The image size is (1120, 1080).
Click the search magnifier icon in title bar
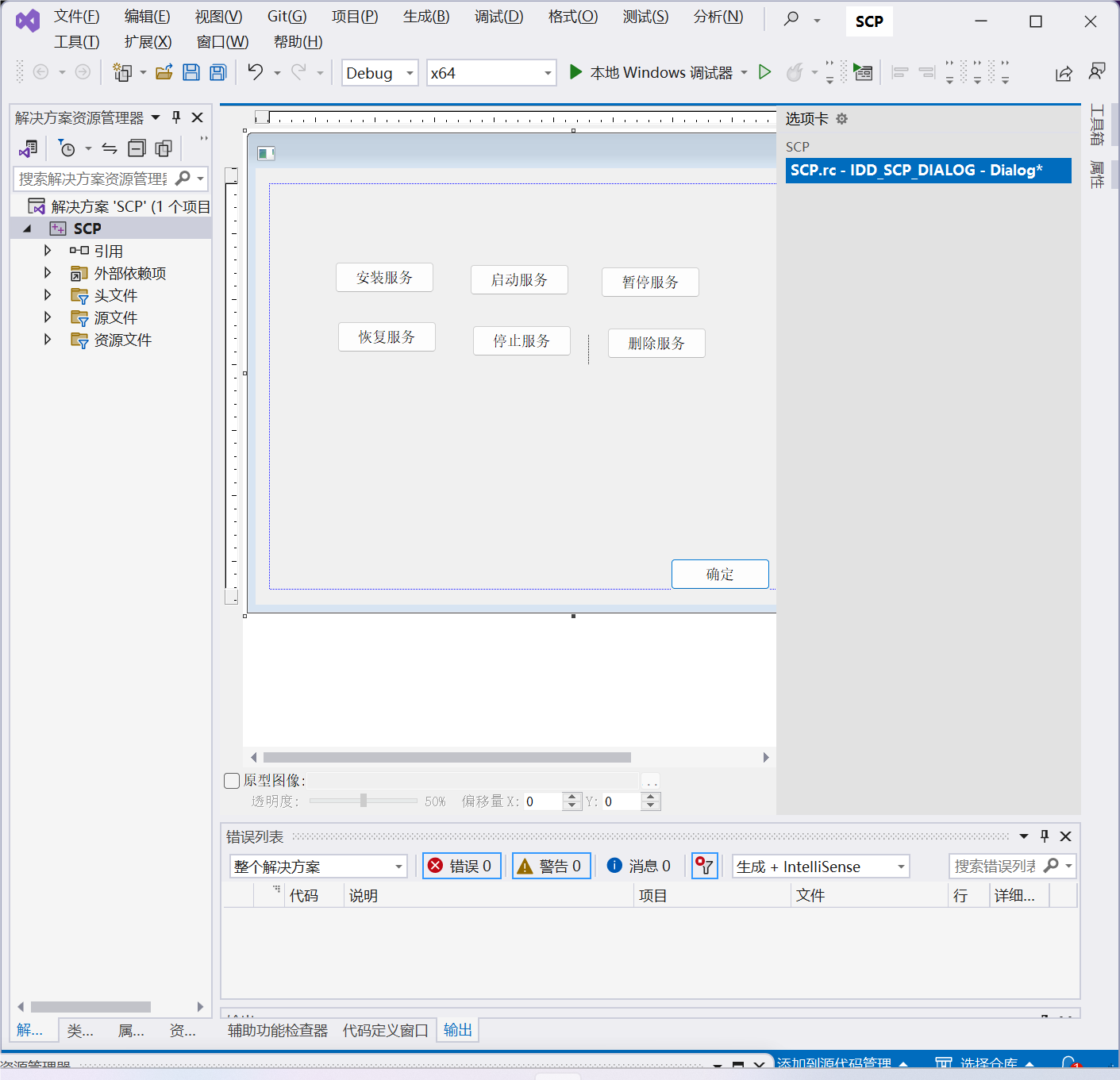tap(791, 19)
